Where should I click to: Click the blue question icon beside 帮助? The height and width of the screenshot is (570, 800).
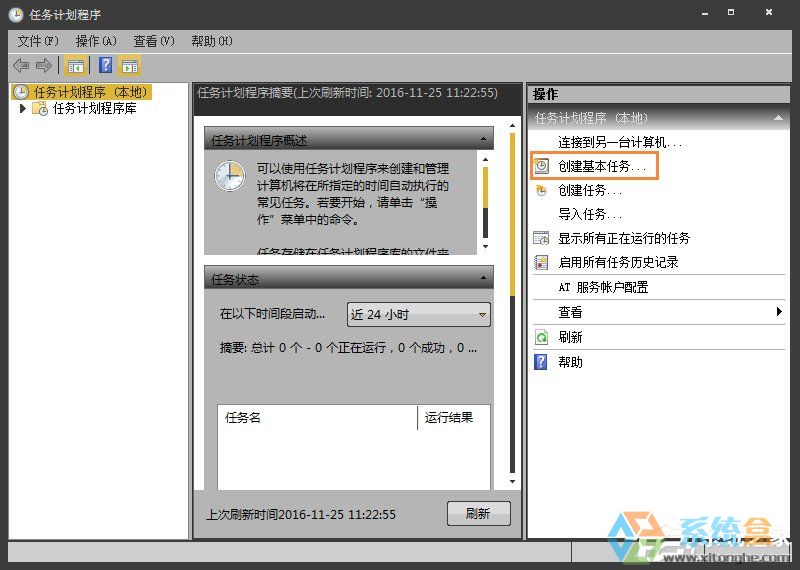coord(540,362)
